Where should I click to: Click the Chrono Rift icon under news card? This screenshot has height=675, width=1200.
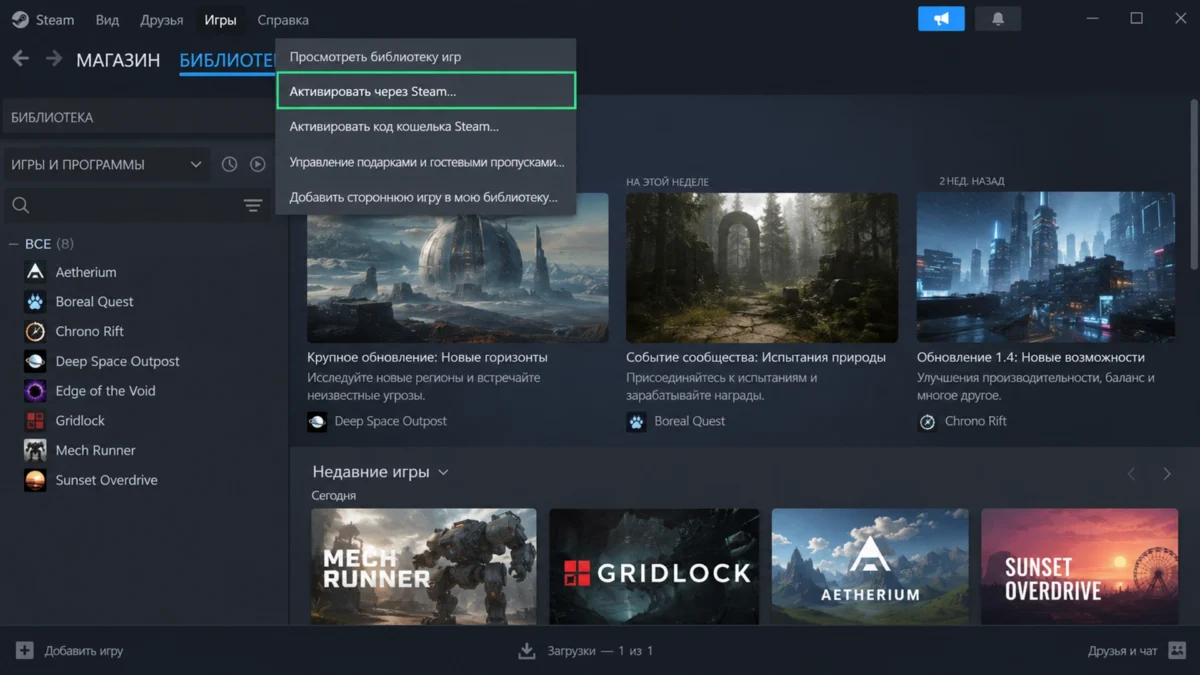(x=927, y=422)
